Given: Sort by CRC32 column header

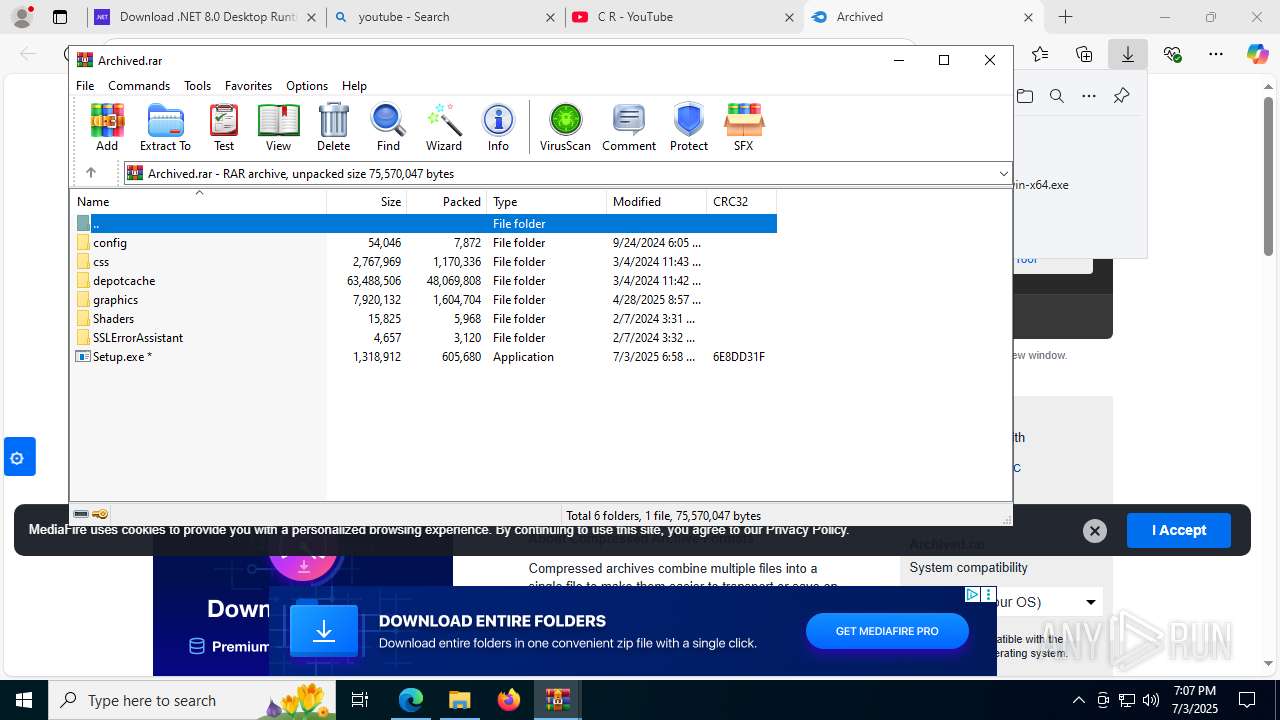Looking at the screenshot, I should pyautogui.click(x=742, y=202).
